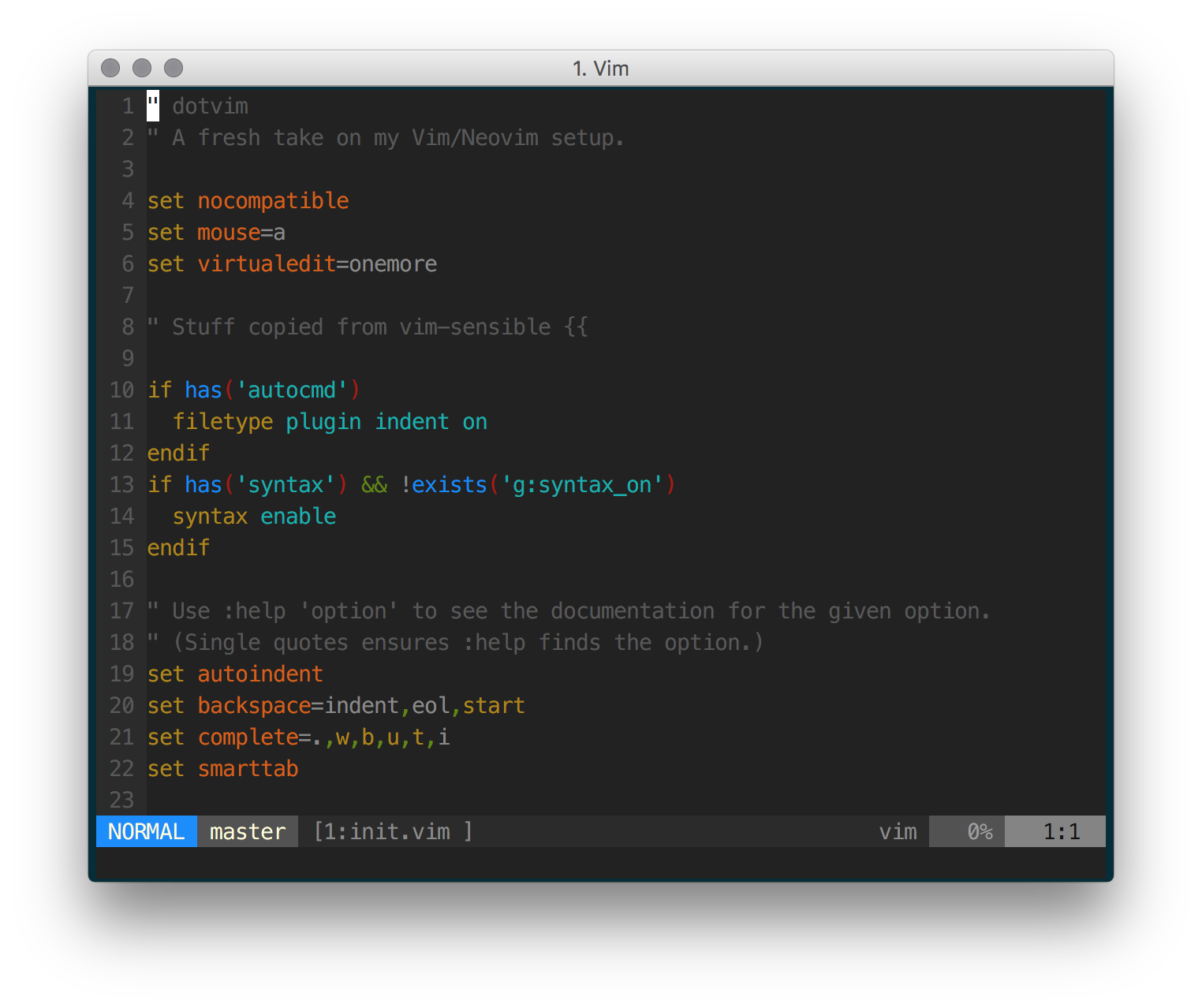Click line number 7 in the gutter
The image size is (1202, 1008).
pos(128,295)
